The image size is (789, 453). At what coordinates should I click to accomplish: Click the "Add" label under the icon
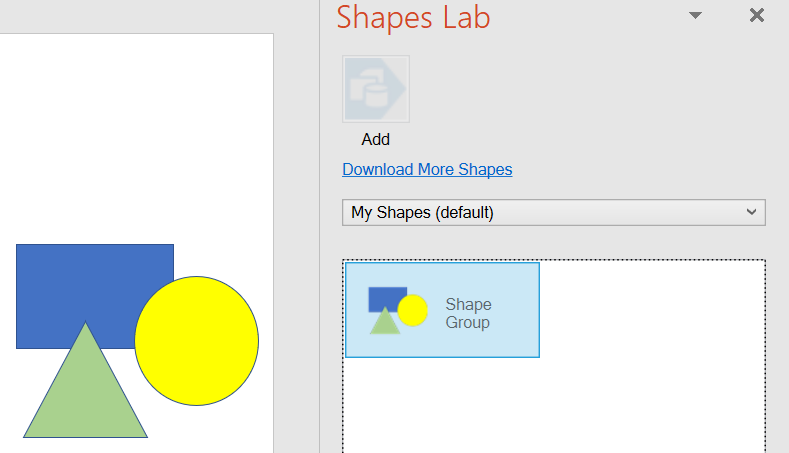376,140
